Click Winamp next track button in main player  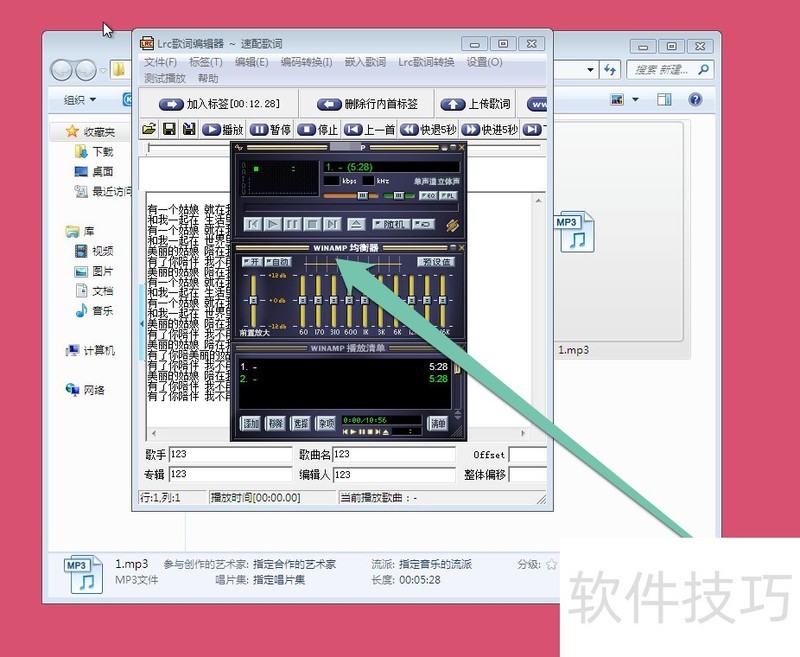pos(332,224)
